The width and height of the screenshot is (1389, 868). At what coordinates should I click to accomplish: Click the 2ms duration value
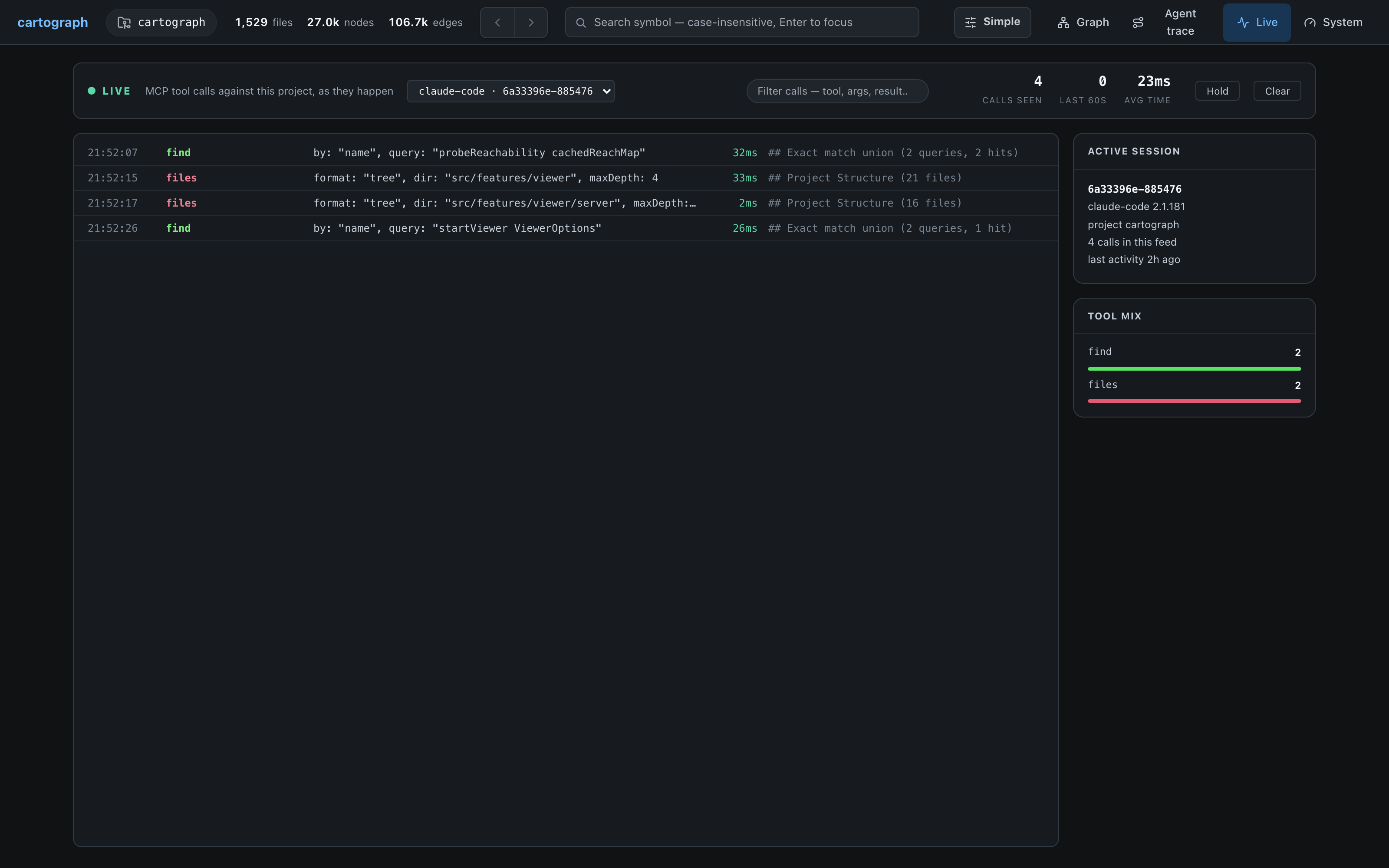(748, 203)
